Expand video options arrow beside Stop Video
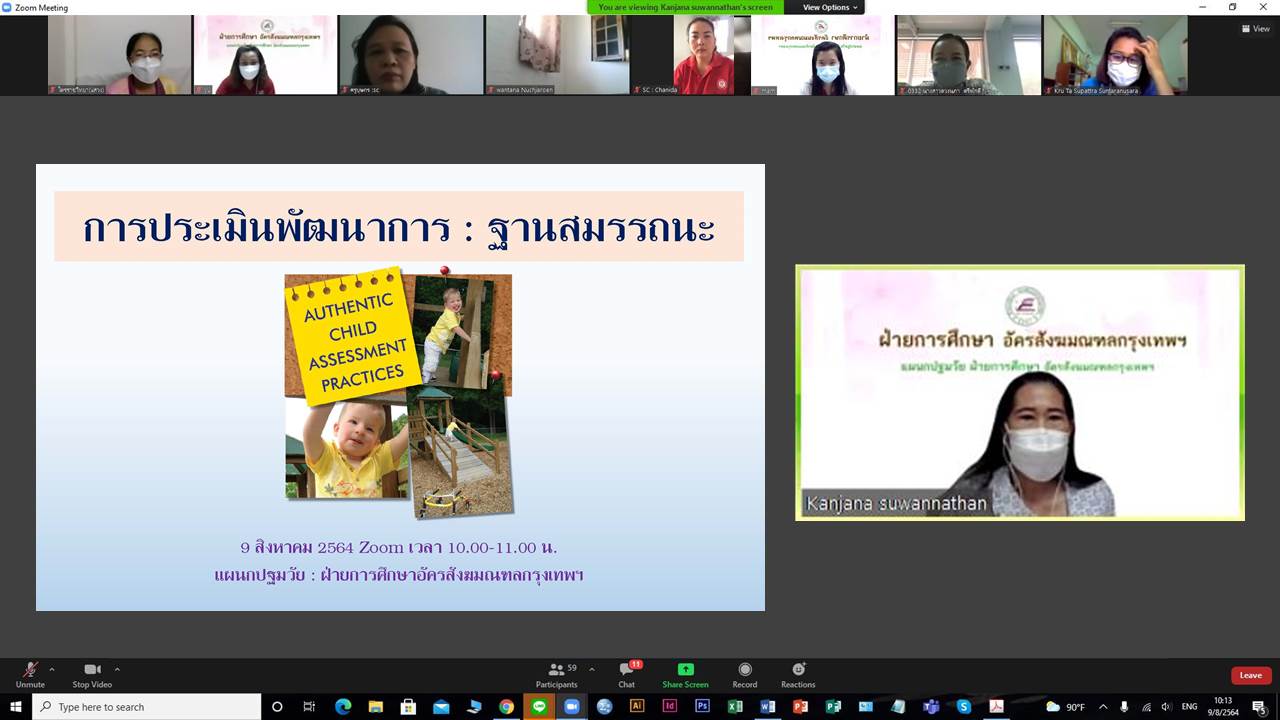The width and height of the screenshot is (1280, 720). 117,669
